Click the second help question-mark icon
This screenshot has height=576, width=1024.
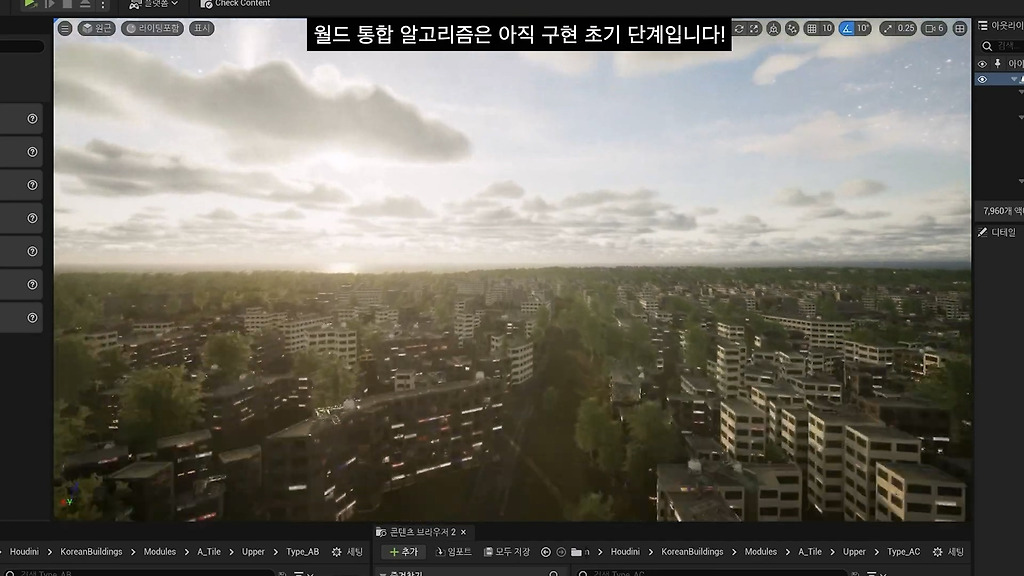point(32,152)
